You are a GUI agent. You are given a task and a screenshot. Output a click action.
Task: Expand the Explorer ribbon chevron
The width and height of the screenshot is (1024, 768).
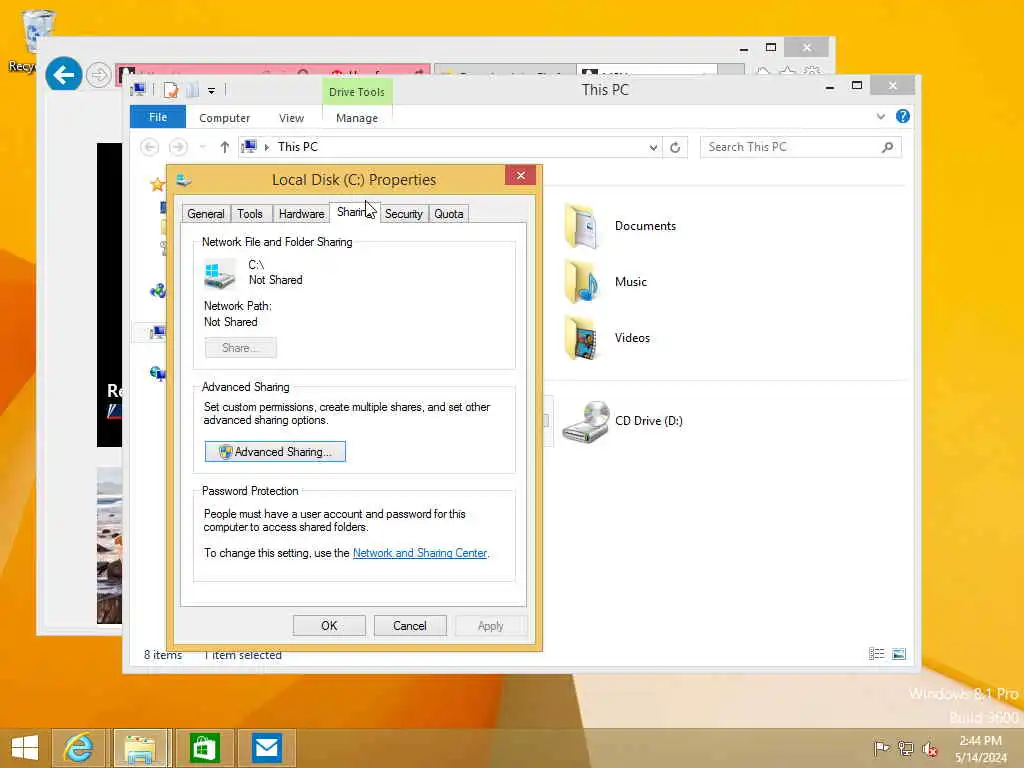[x=881, y=116]
